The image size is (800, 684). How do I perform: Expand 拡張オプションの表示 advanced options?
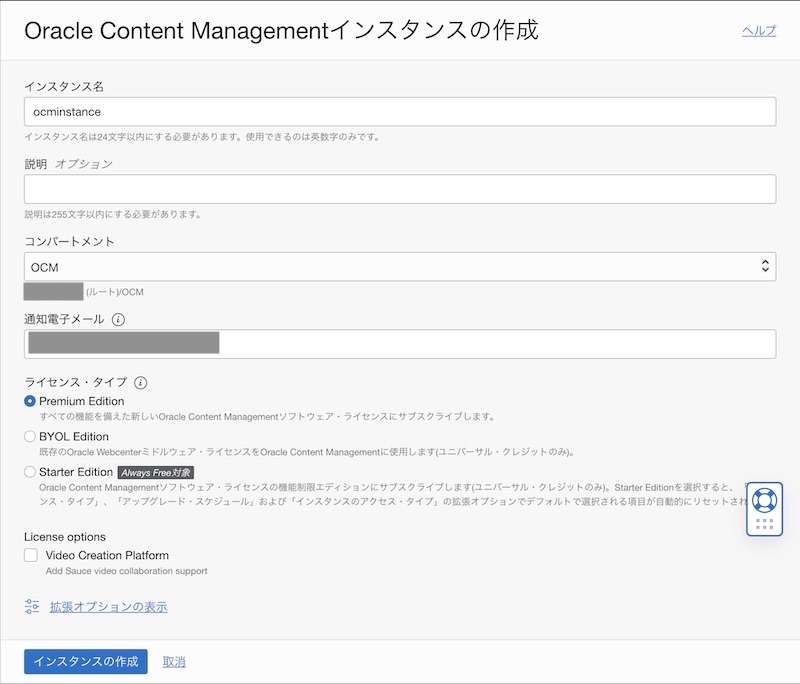click(x=108, y=606)
